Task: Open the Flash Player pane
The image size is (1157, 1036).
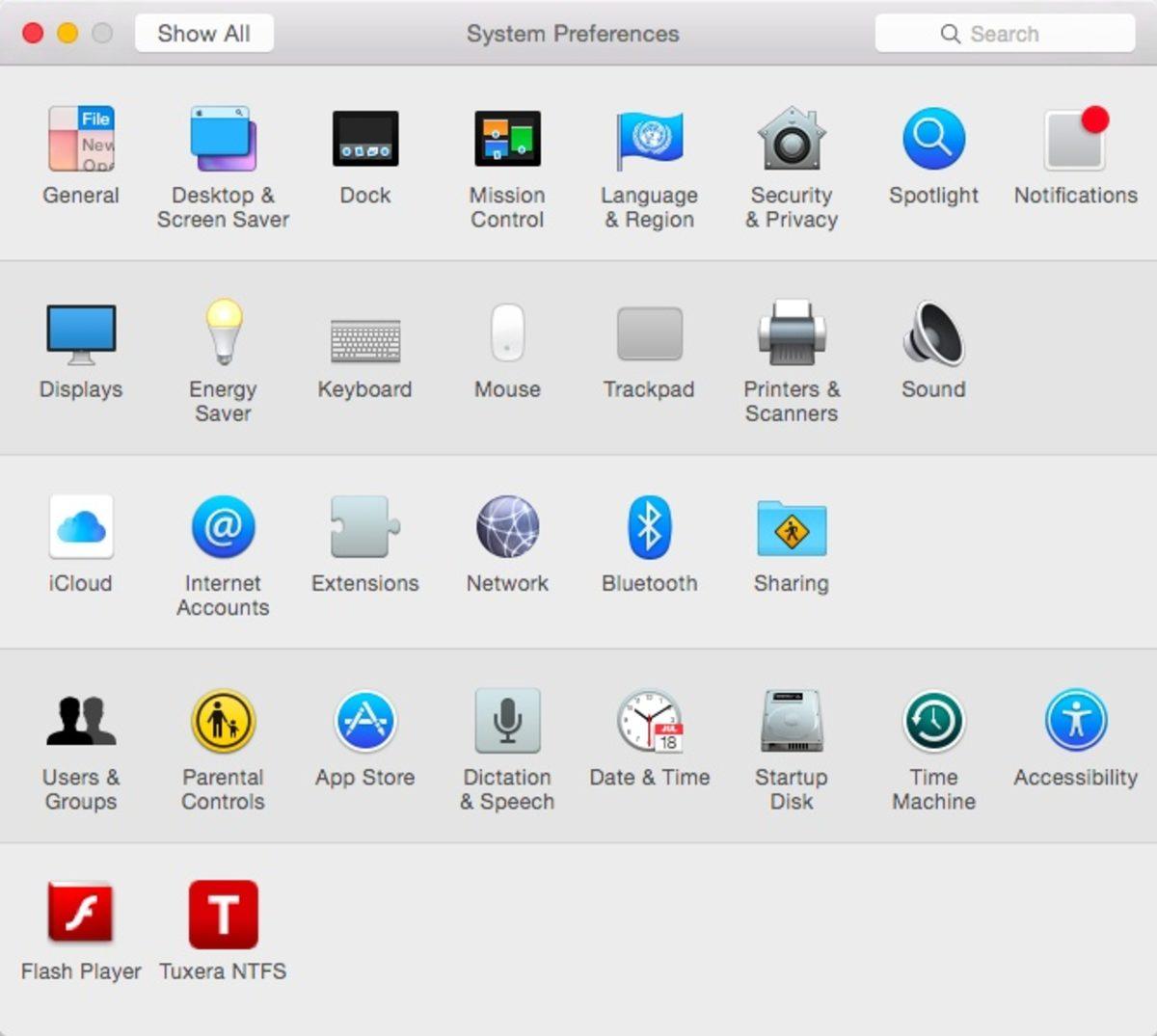Action: 81,913
